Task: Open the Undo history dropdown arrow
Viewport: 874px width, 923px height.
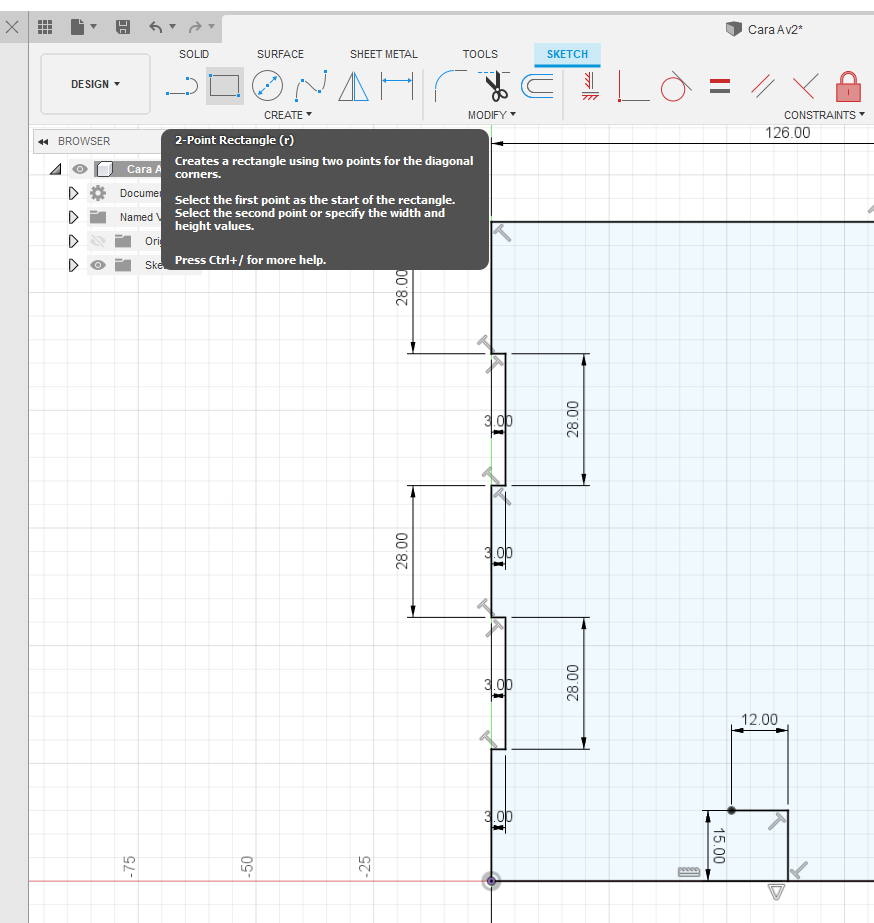Action: pyautogui.click(x=172, y=26)
